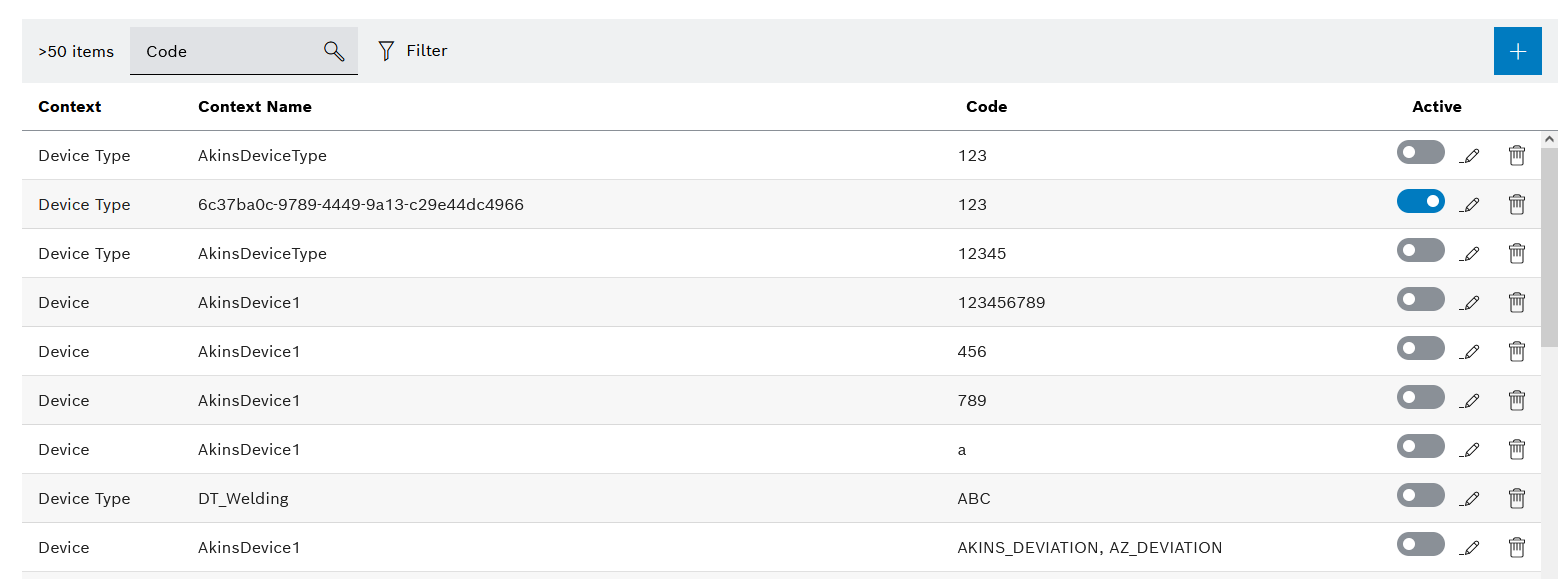Edit the 6c37ba0c-9789 device type row
The image size is (1566, 579).
tap(1469, 205)
